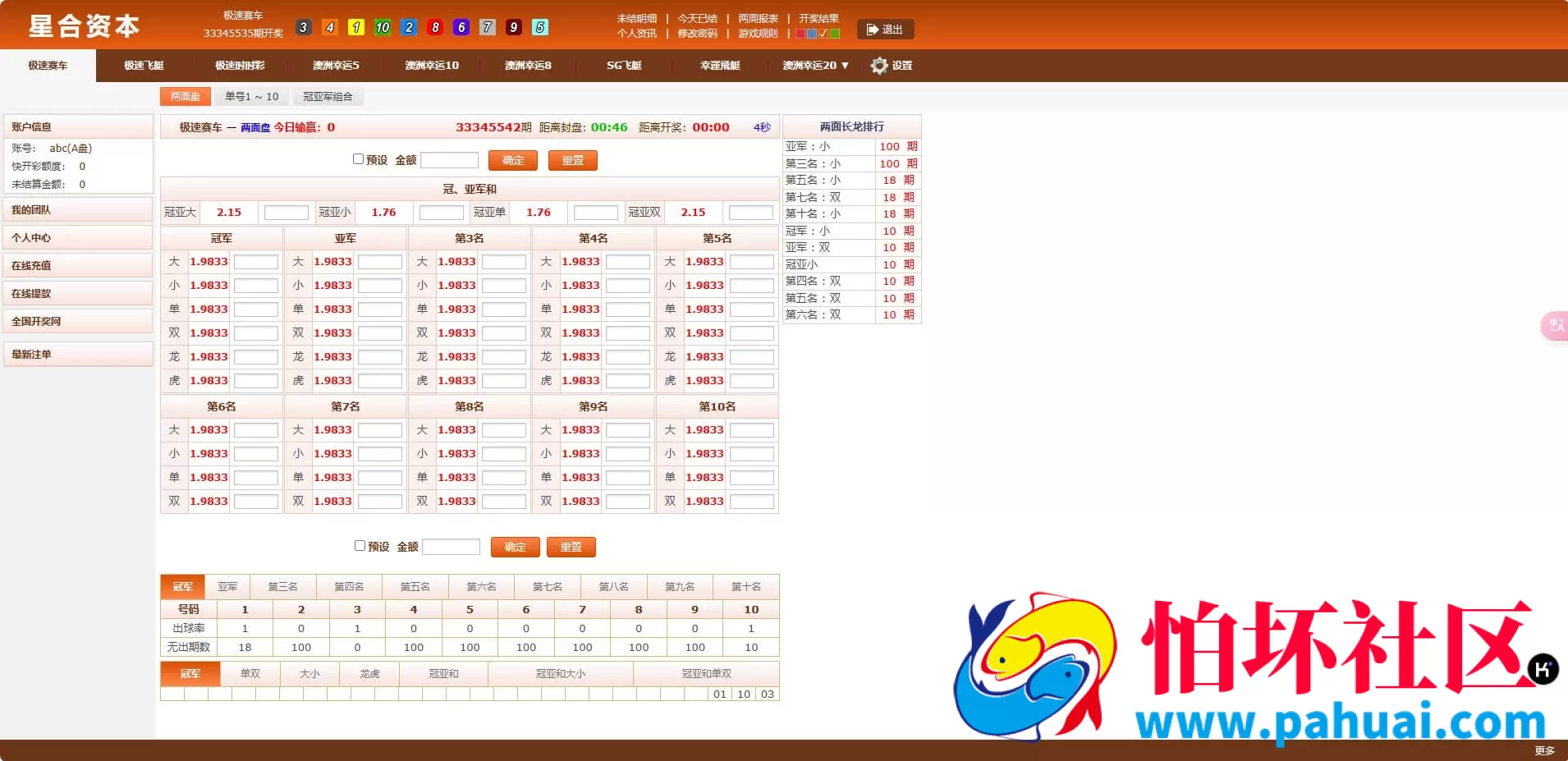
Task: Open the 冠亚军组合 tab
Action: pos(329,96)
